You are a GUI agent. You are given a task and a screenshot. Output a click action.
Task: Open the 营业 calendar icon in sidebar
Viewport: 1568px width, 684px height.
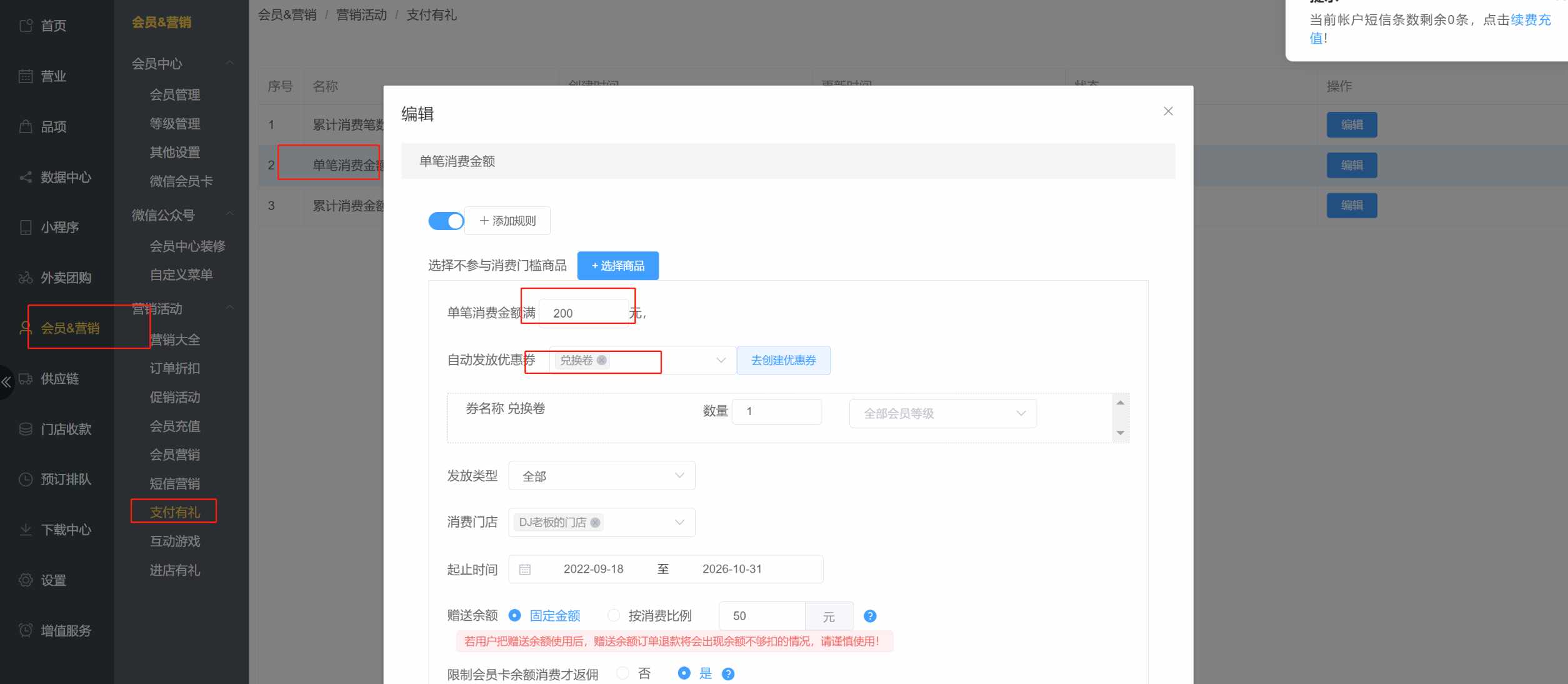(x=26, y=76)
